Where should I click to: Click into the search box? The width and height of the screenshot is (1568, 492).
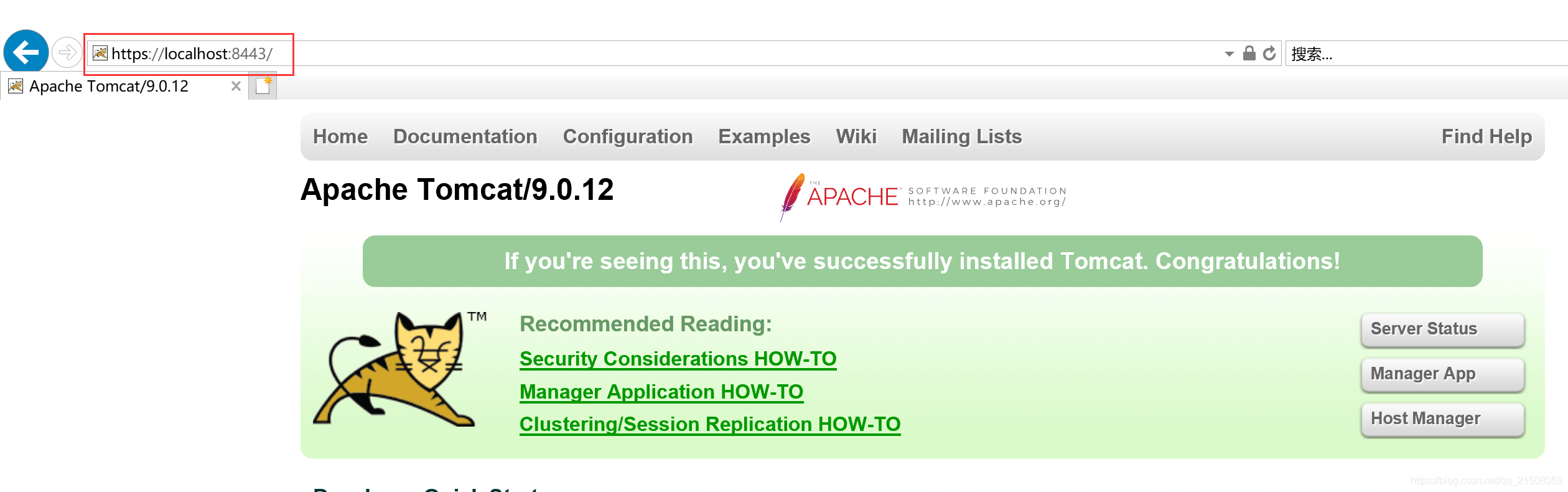(1426, 54)
